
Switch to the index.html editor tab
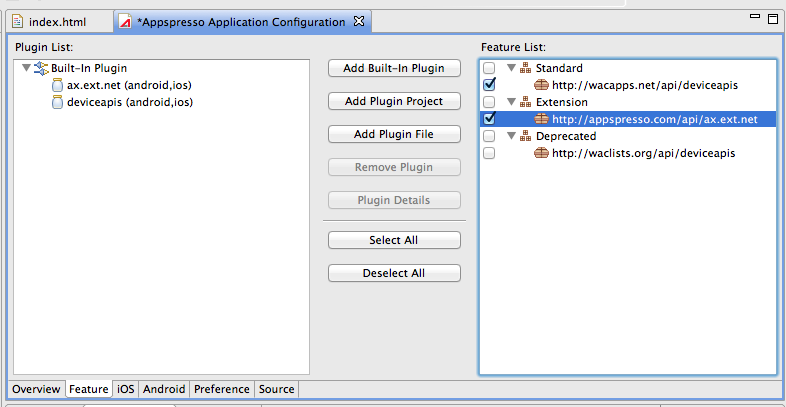pyautogui.click(x=59, y=22)
